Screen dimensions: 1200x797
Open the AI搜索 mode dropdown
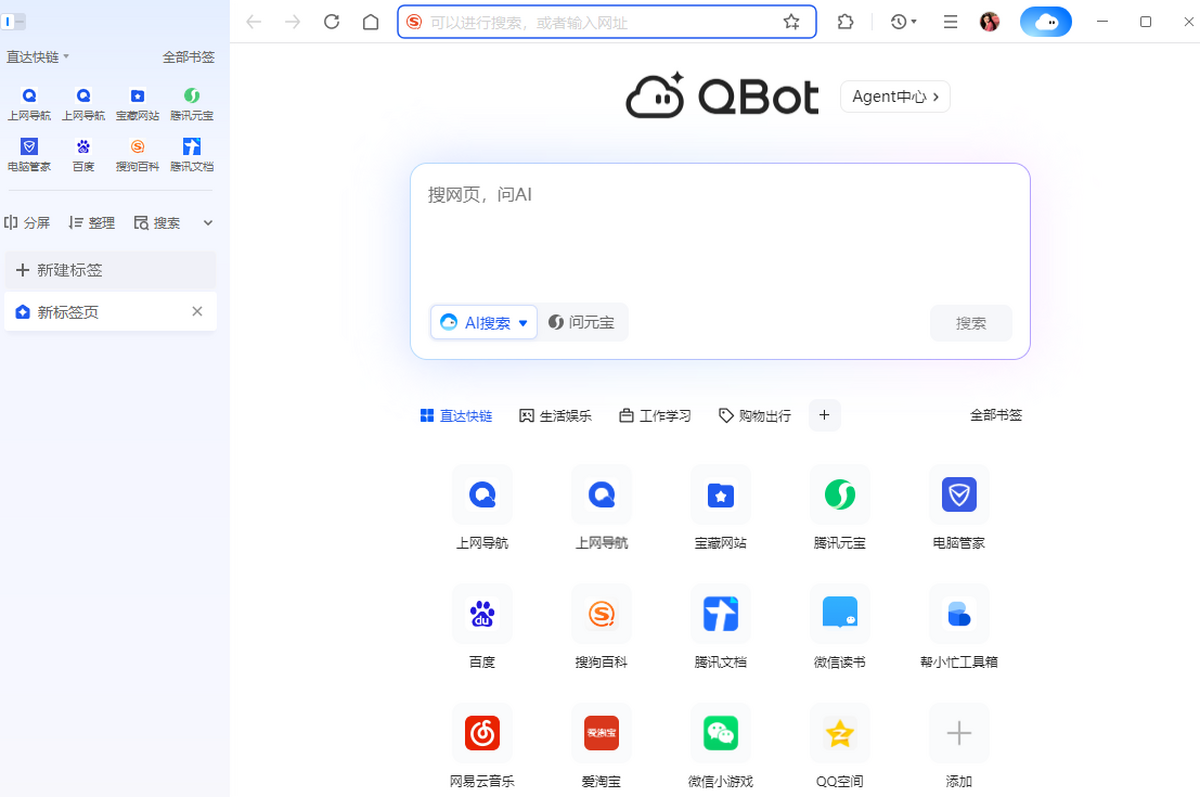click(483, 322)
